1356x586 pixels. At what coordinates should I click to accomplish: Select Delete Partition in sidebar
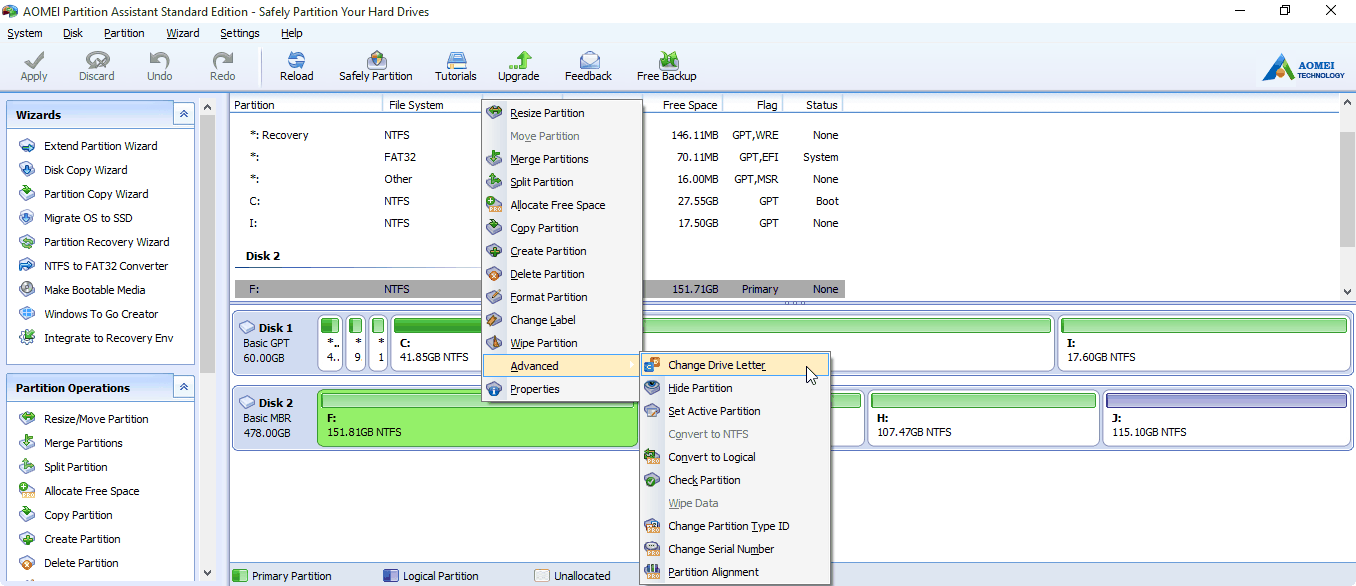tap(82, 563)
